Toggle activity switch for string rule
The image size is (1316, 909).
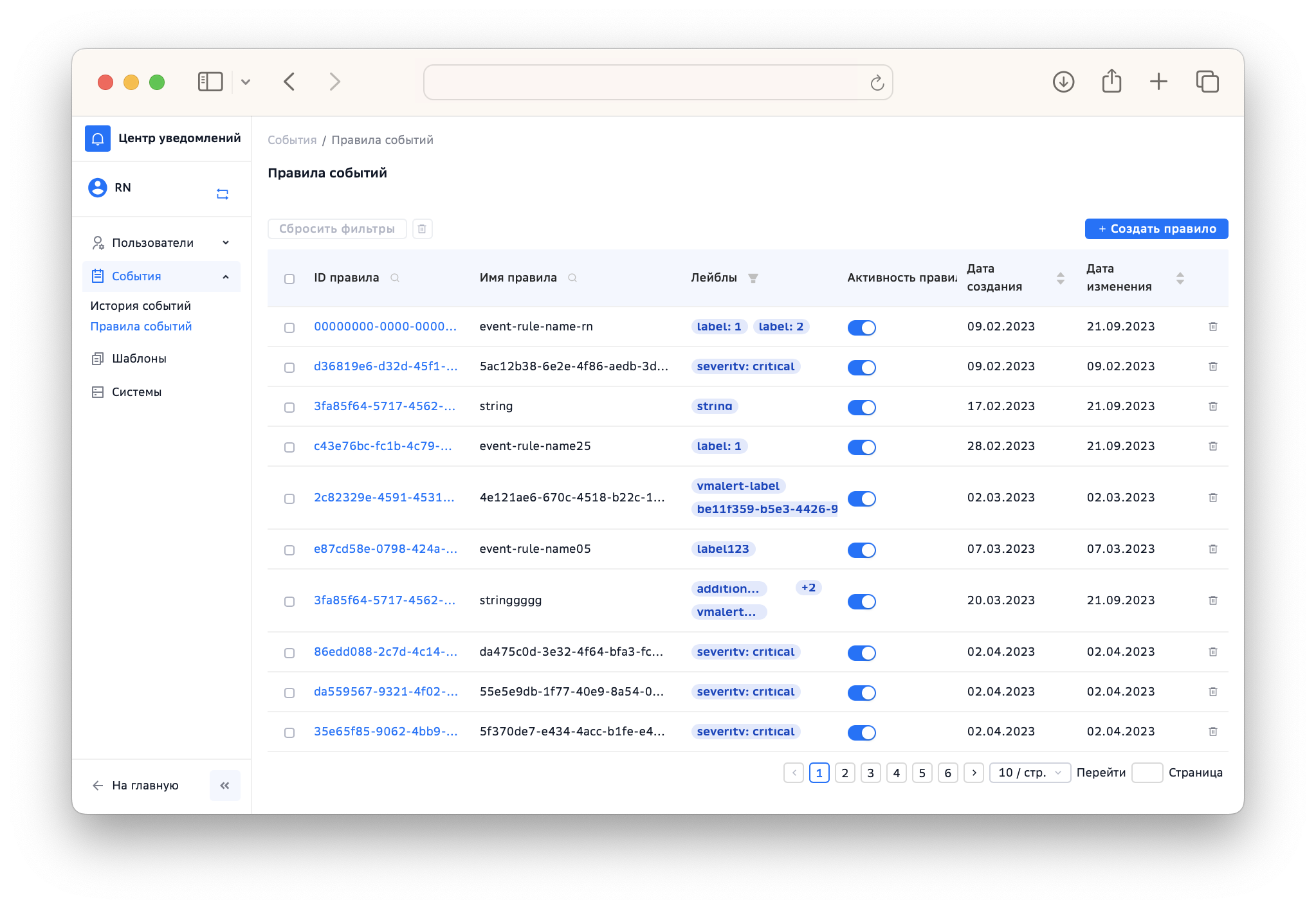[x=862, y=407]
